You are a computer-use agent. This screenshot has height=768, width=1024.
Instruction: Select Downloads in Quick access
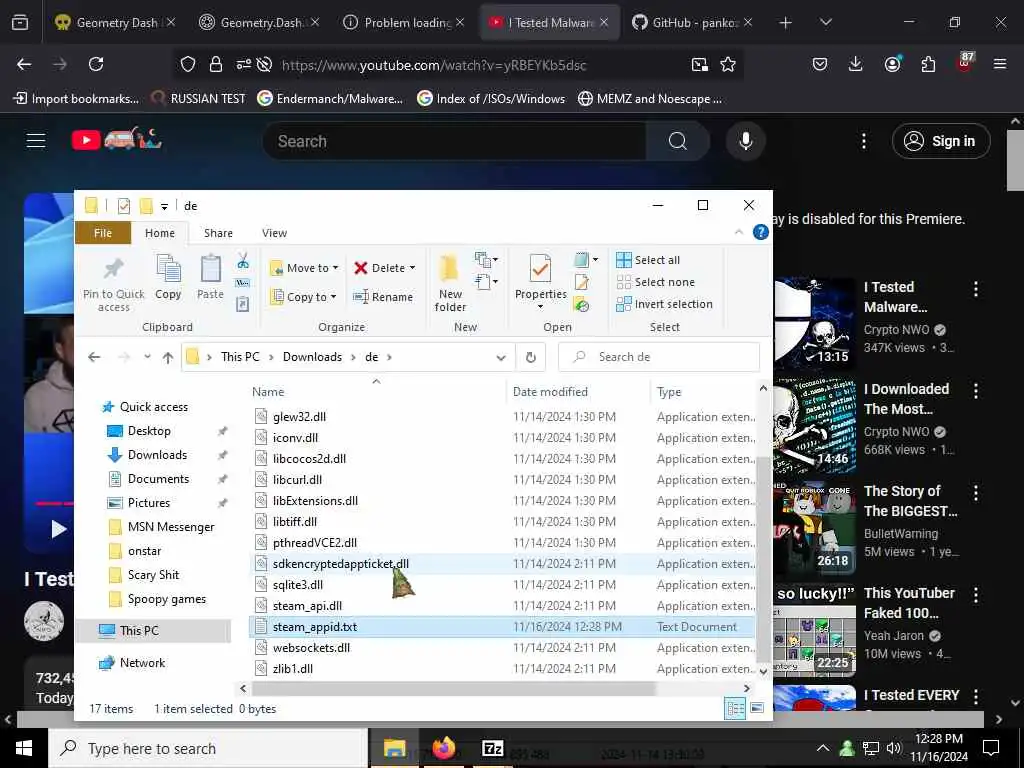[157, 455]
